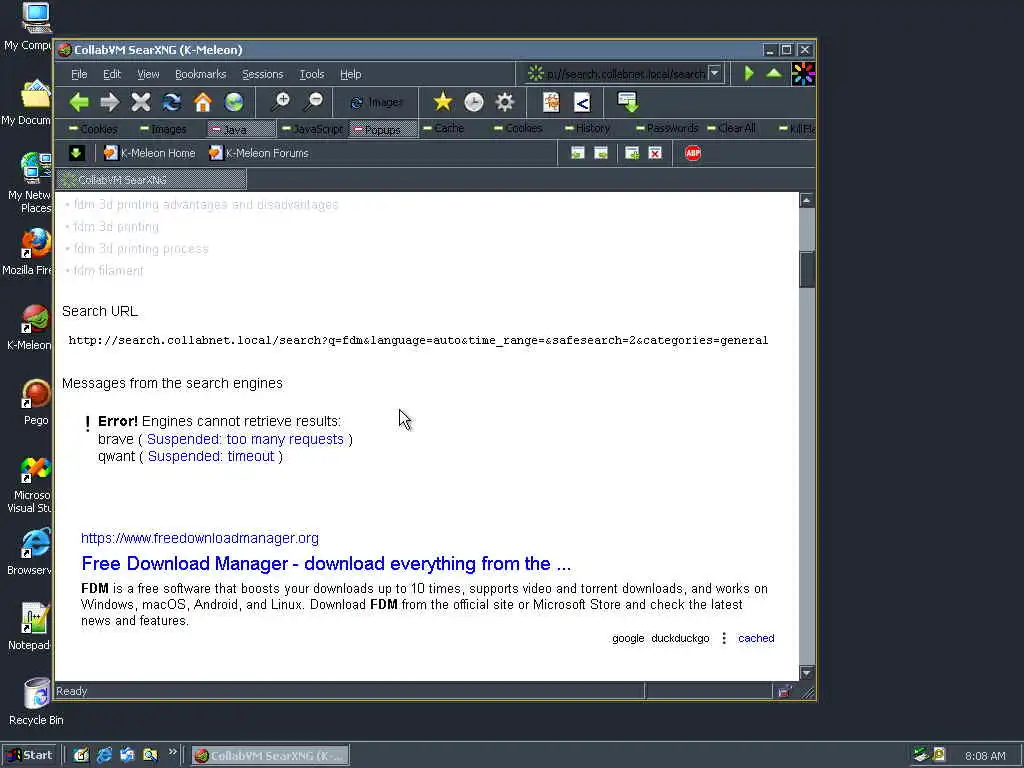
Task: Click the green up arrow beside Go
Action: pos(774,73)
